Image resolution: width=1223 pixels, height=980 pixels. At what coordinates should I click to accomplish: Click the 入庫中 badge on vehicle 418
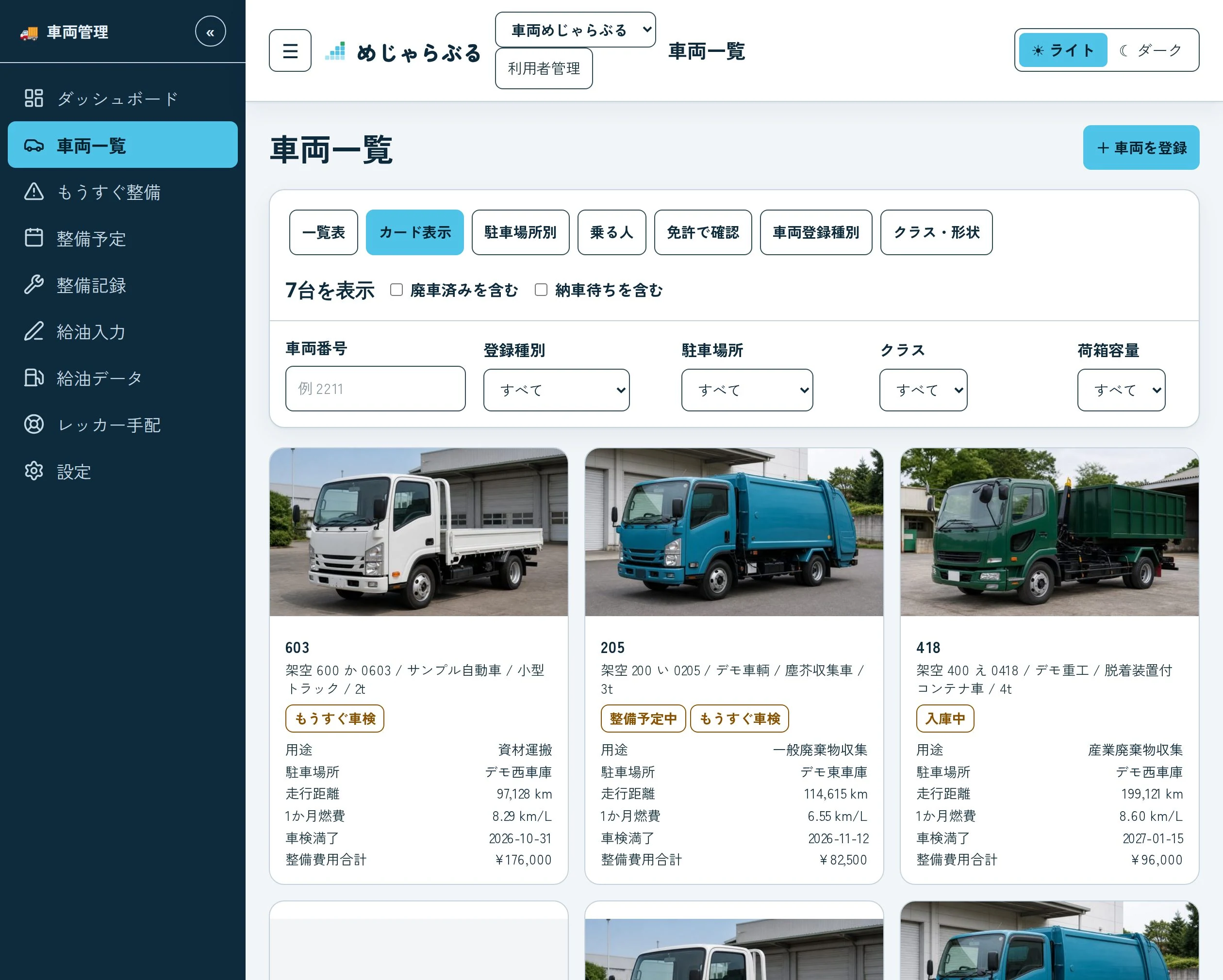[x=945, y=719]
